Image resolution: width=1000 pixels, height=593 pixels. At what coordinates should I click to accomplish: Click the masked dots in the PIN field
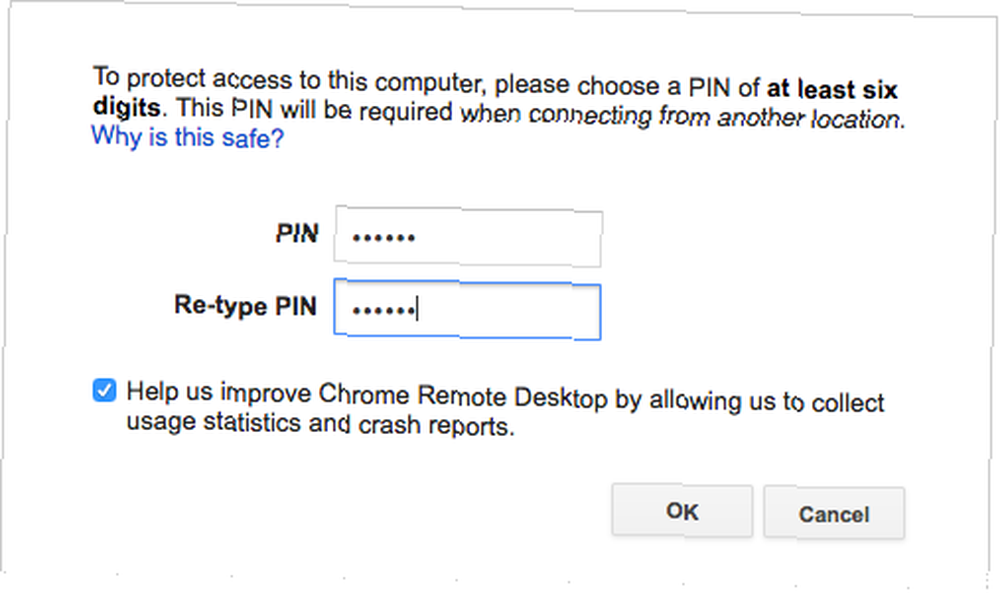pos(384,238)
